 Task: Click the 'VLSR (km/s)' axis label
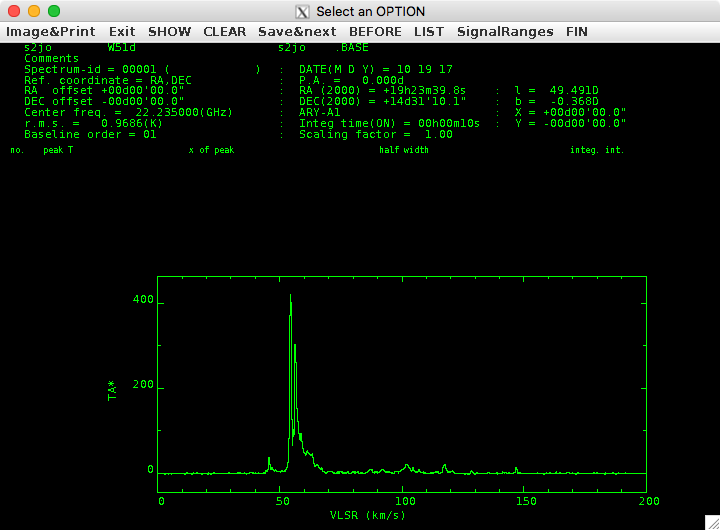[367, 515]
